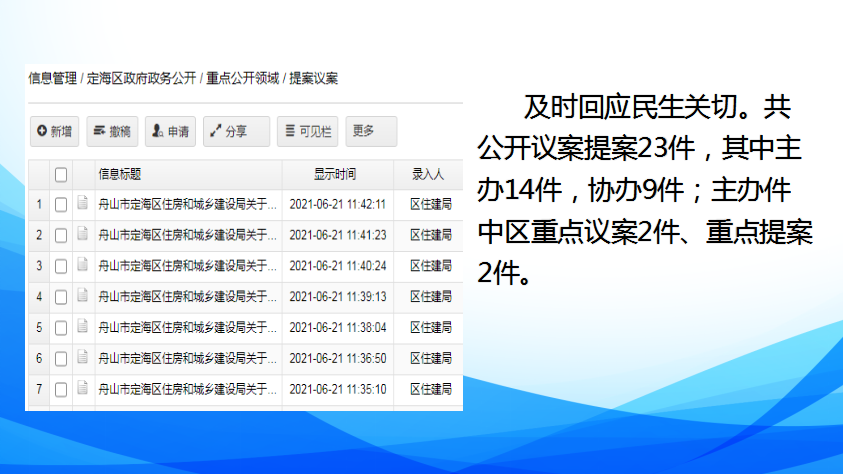Select 定海区政府政务公开 breadcrumb entry
The width and height of the screenshot is (843, 474).
tap(141, 77)
